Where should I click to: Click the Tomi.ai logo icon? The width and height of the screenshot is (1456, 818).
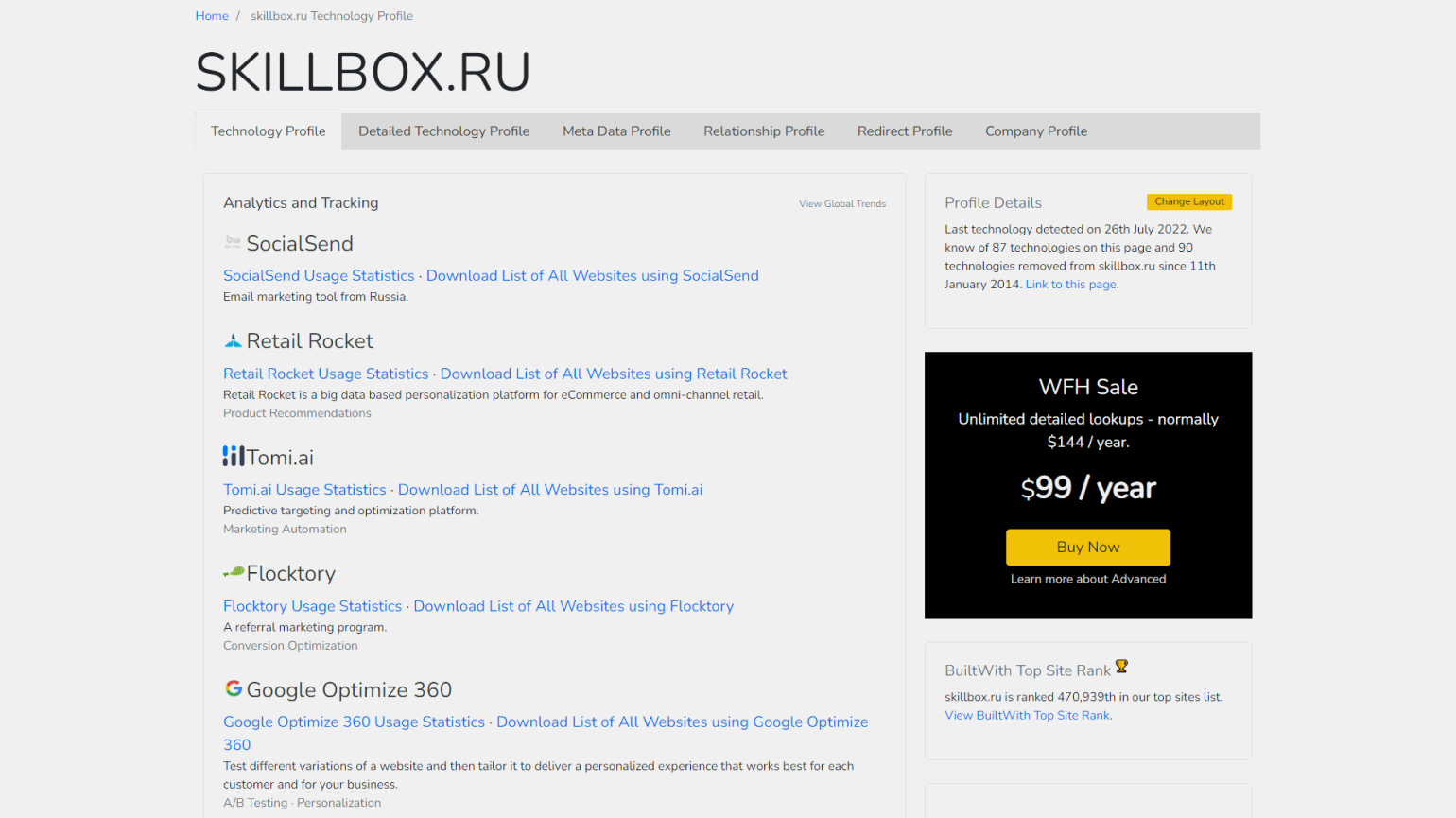234,457
